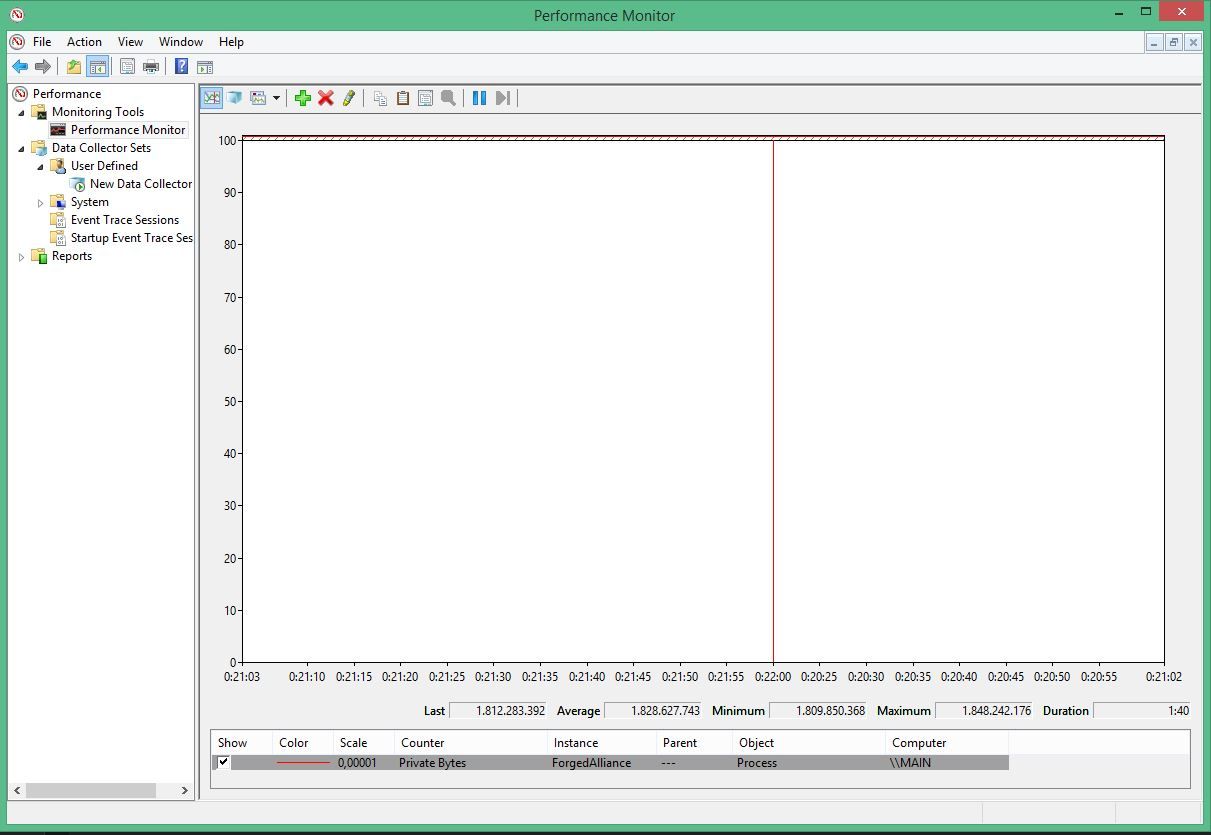Open the graph type dropdown arrow
1211x835 pixels.
coord(276,98)
